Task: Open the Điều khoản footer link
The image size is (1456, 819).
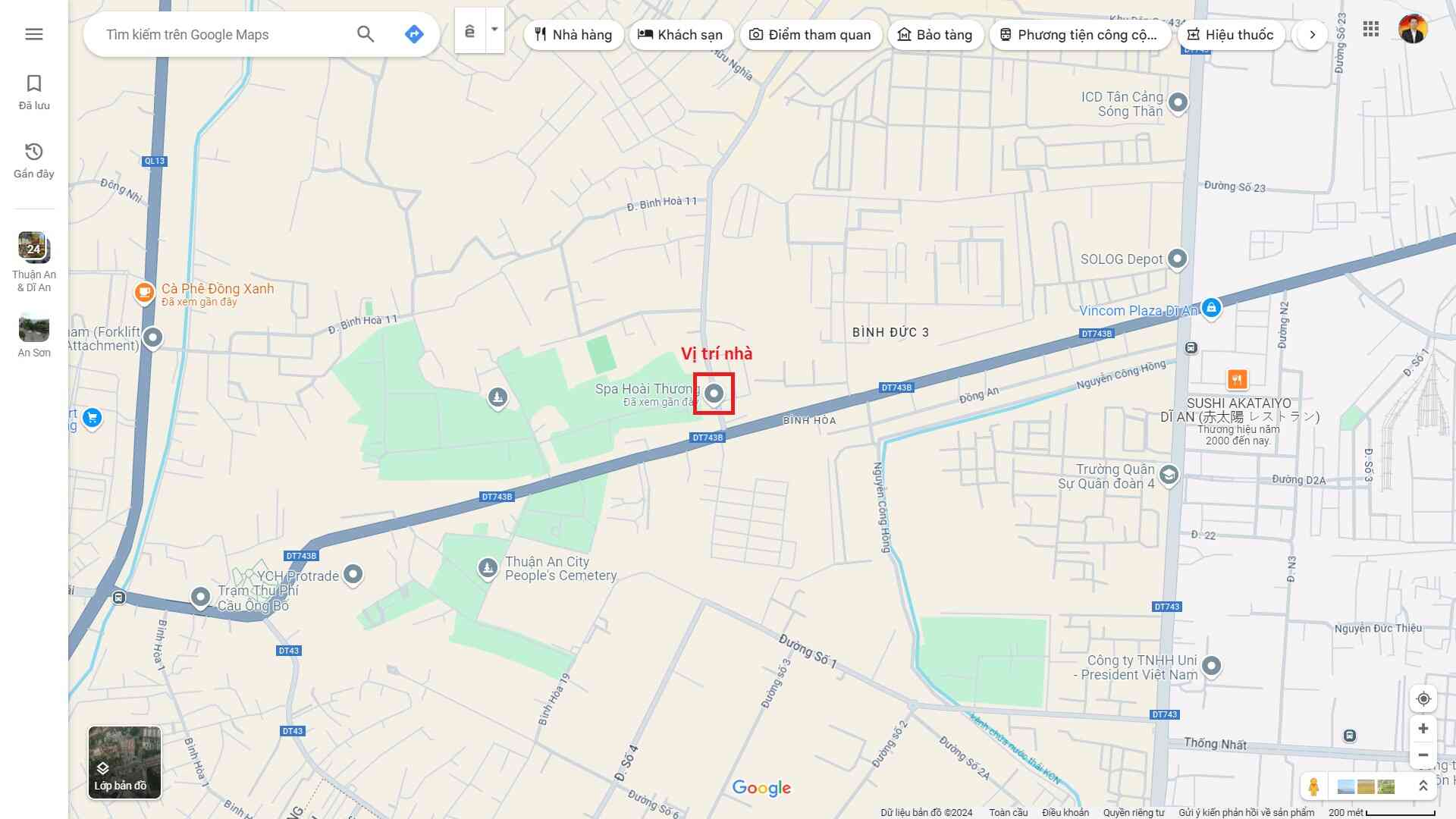Action: click(x=1065, y=812)
